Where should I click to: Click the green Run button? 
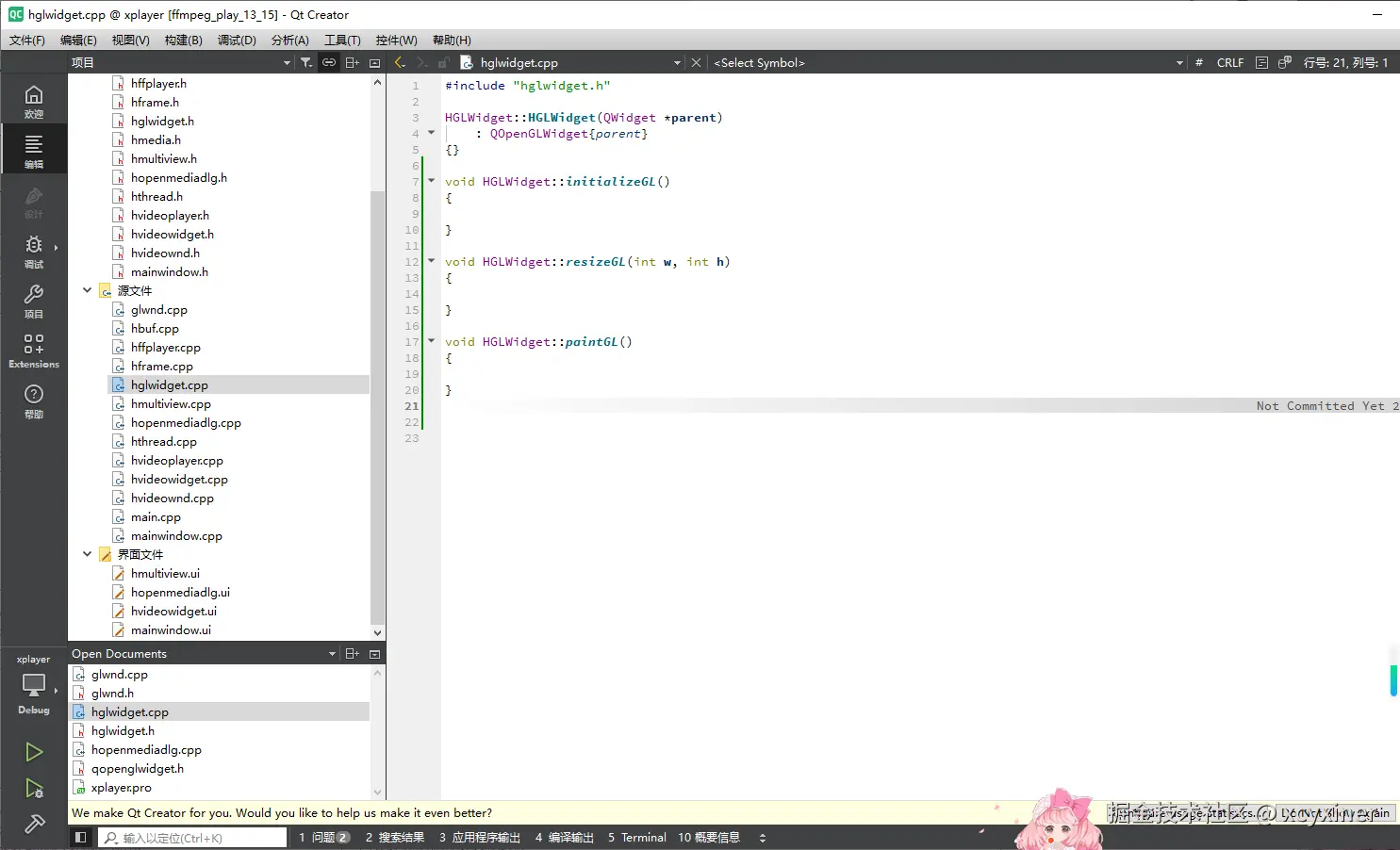tap(34, 752)
